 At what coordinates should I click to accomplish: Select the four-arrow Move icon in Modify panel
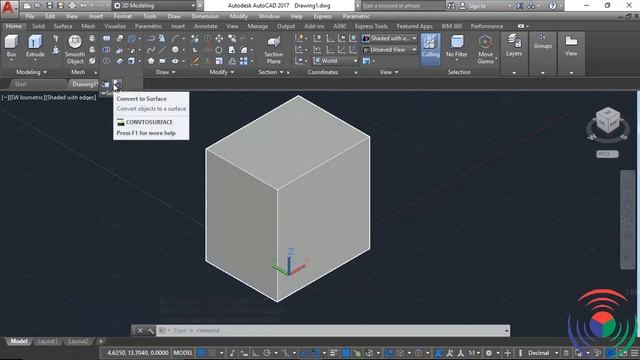[219, 38]
